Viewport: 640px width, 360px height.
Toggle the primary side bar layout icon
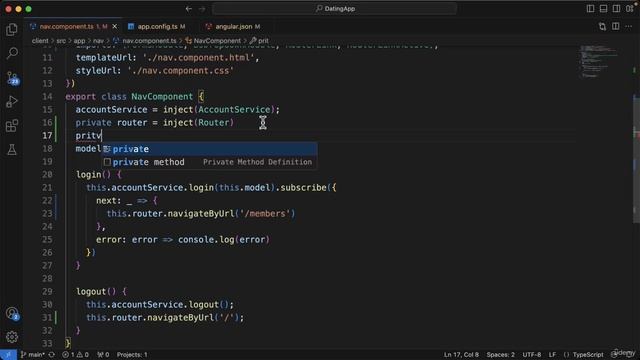590,9
